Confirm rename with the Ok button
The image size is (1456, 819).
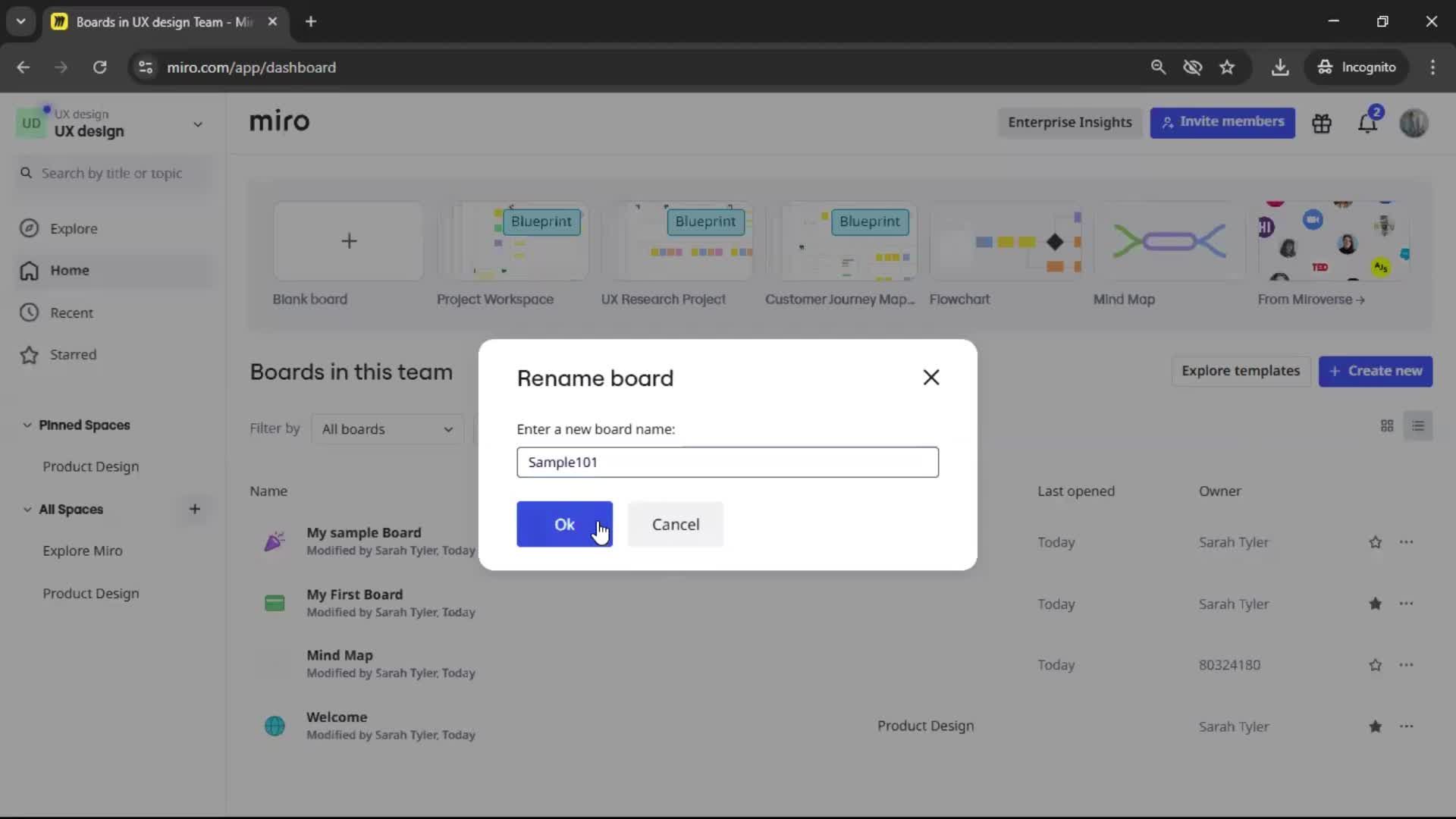pyautogui.click(x=564, y=524)
